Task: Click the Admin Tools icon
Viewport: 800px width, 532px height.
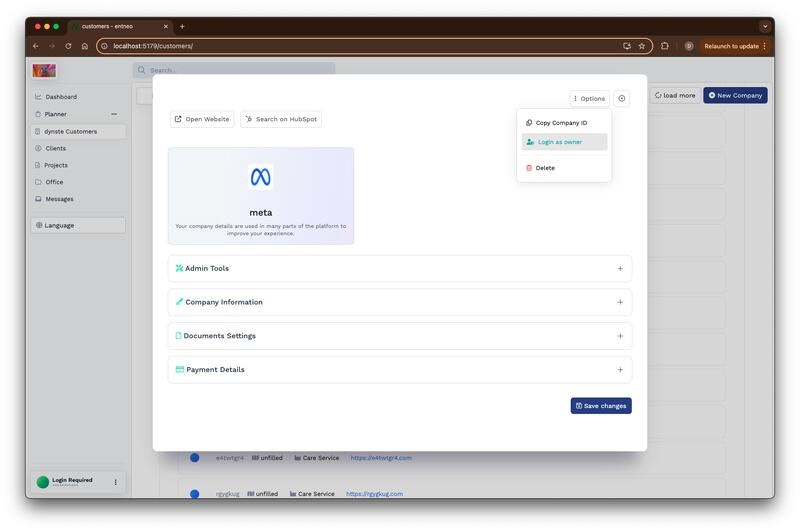Action: (x=179, y=268)
